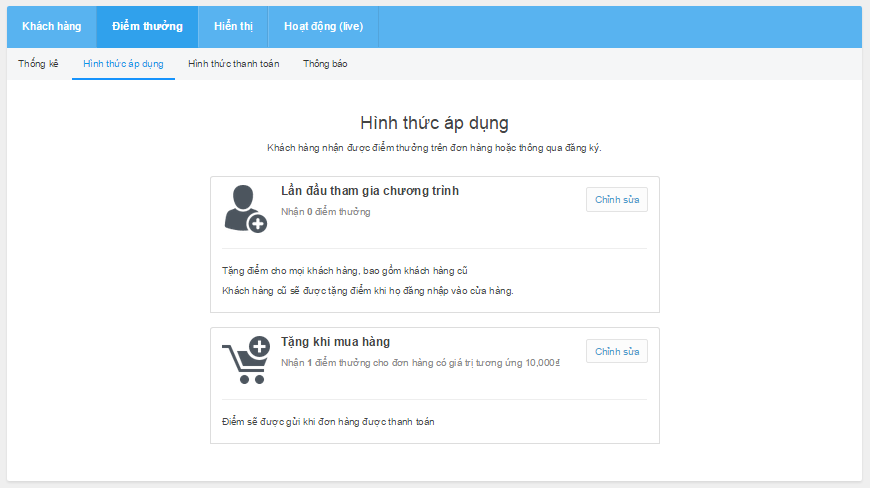Open the Khách hàng tab
870x489 pixels.
pos(52,27)
